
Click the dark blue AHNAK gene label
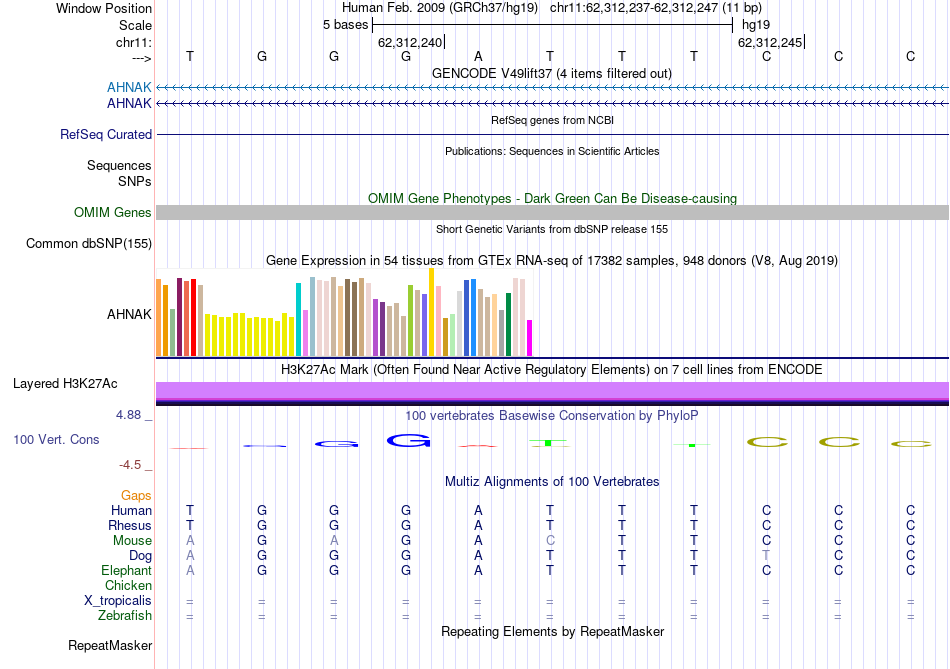129,104
